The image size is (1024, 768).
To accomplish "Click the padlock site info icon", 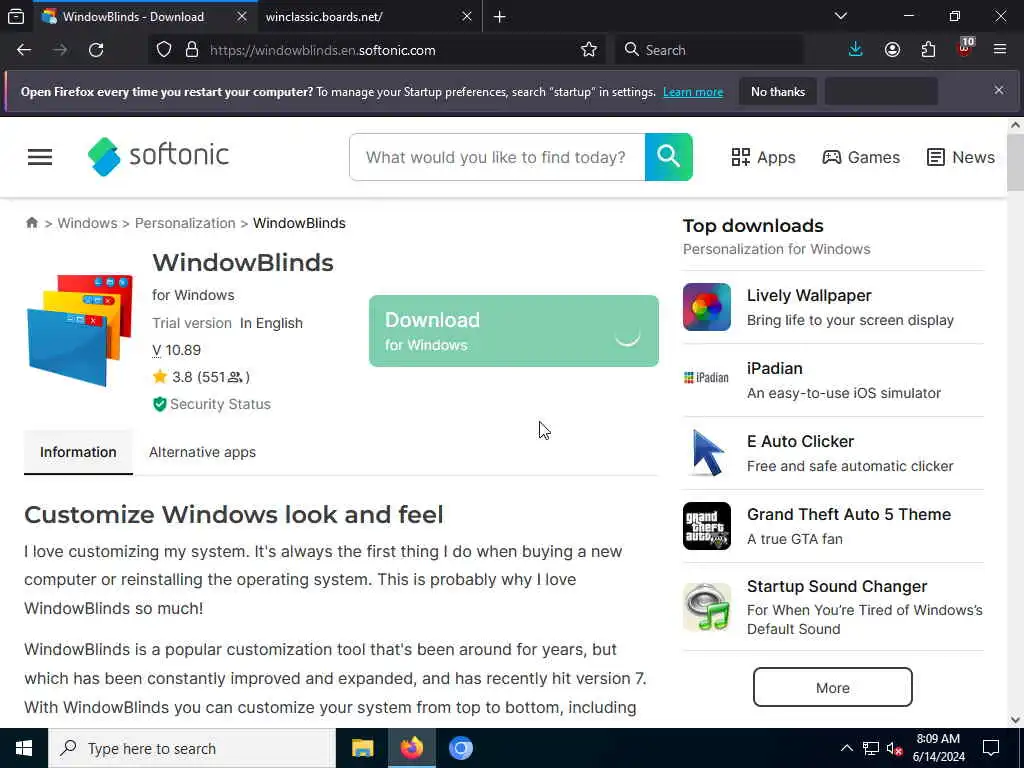I will coord(191,50).
